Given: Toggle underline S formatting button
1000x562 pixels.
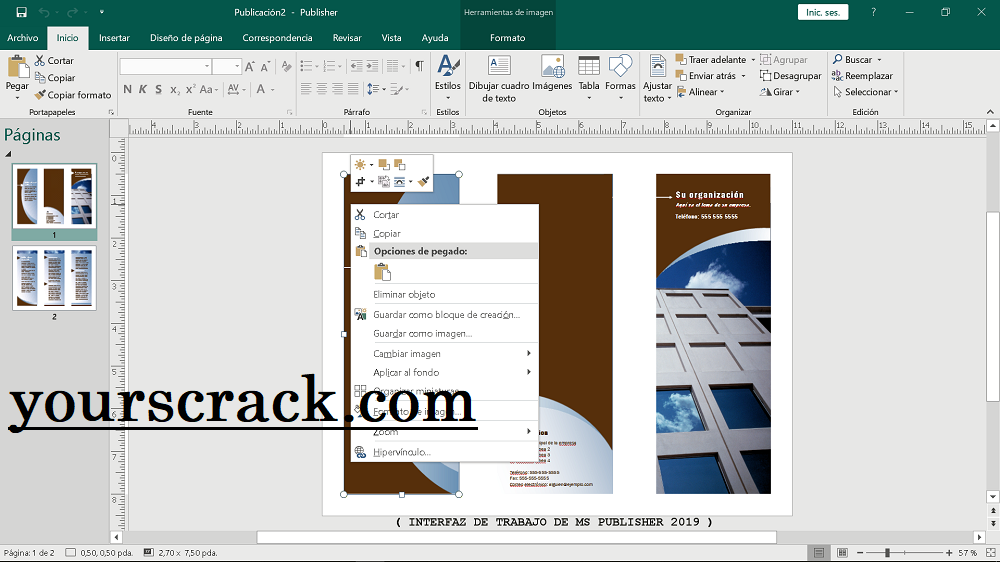Looking at the screenshot, I should [158, 89].
